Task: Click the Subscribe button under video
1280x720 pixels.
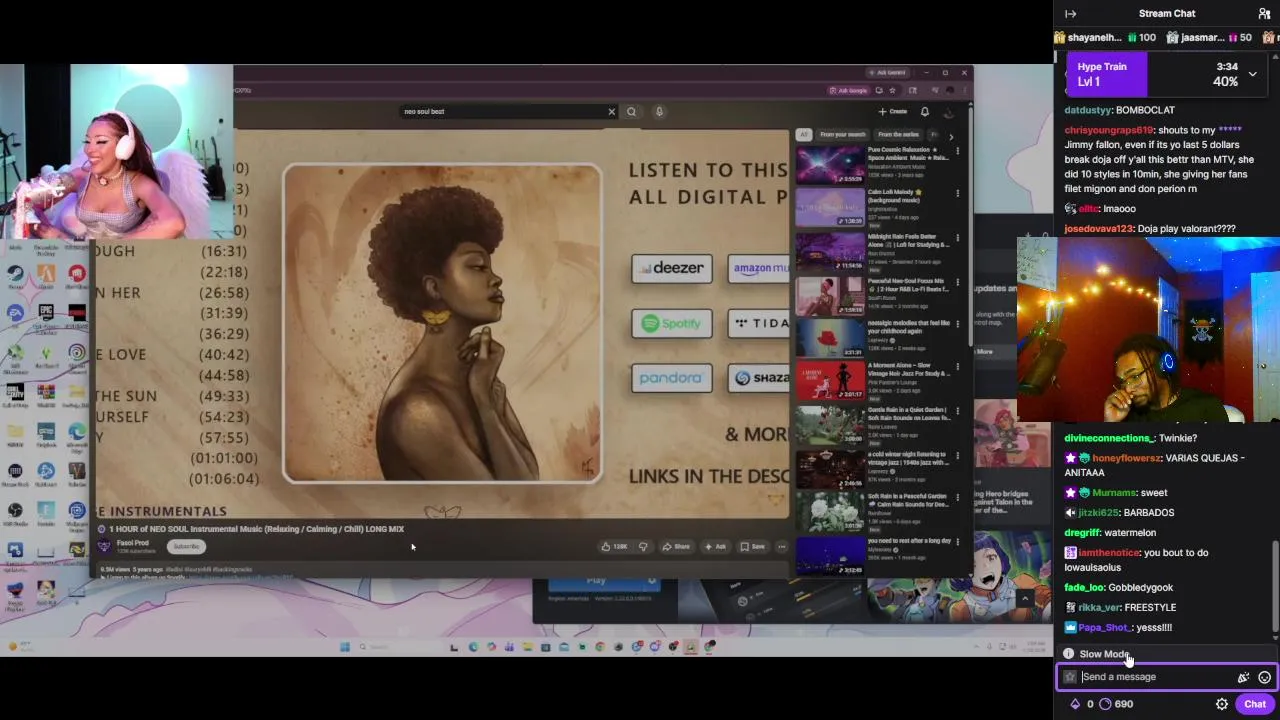Action: coord(186,547)
